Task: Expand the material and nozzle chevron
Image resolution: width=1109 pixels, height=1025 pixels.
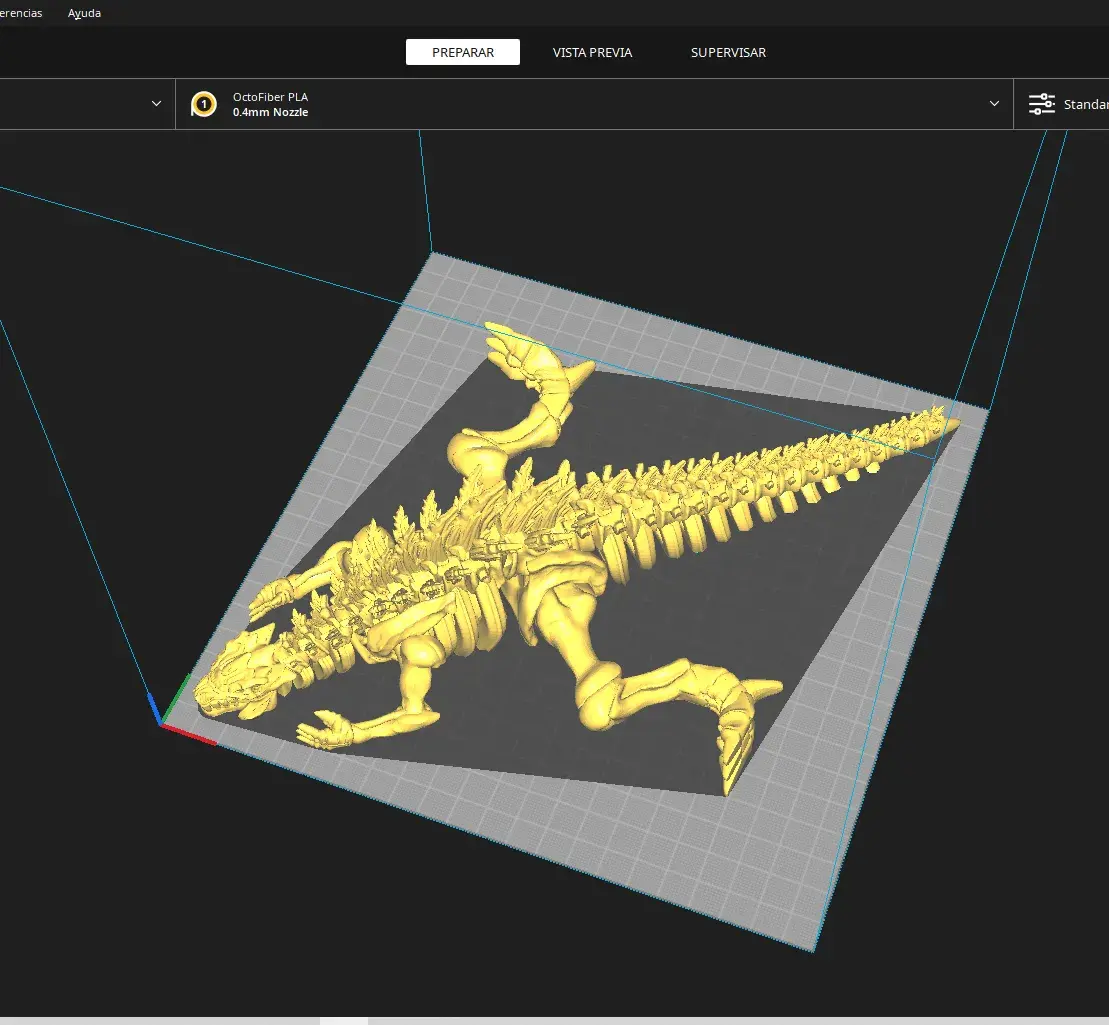Action: tap(994, 104)
